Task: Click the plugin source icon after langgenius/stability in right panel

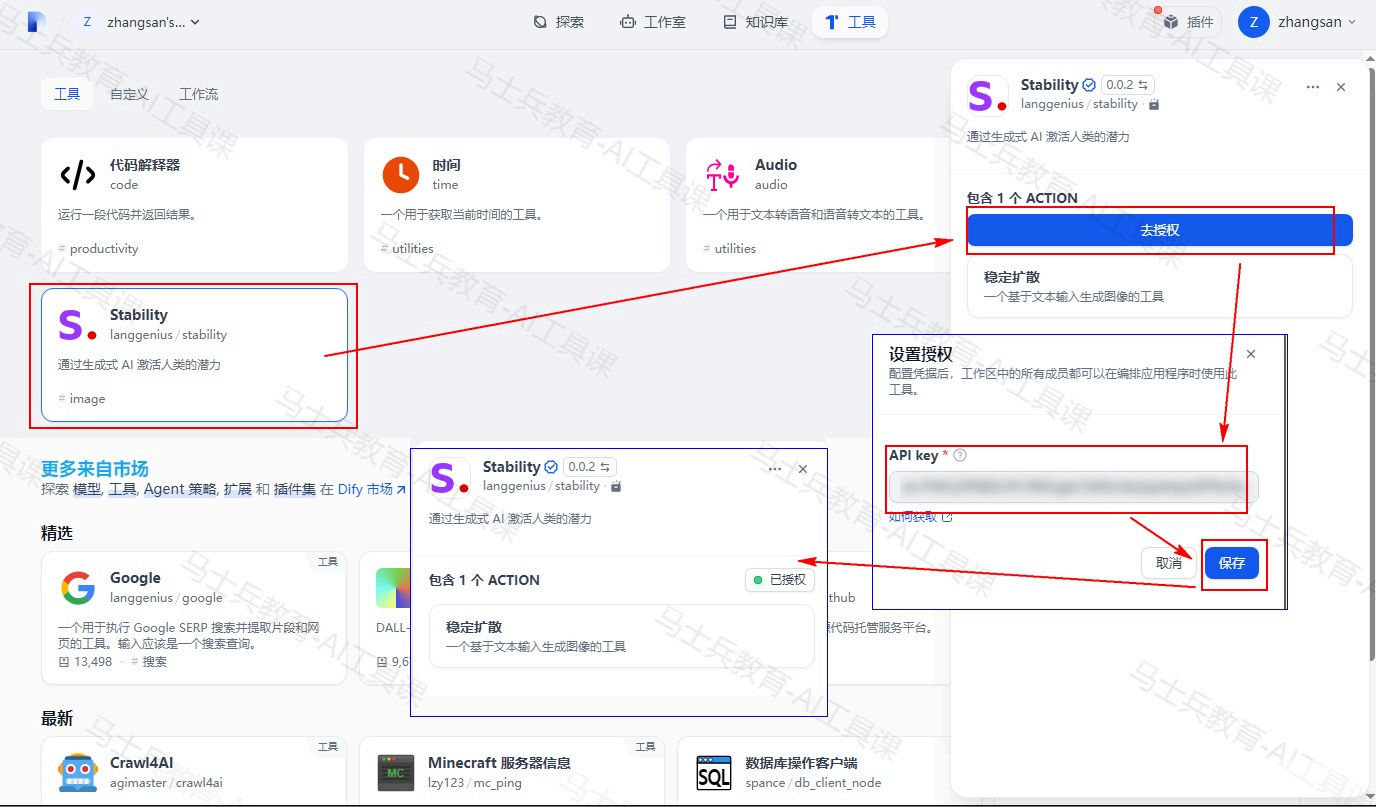Action: click(1154, 104)
